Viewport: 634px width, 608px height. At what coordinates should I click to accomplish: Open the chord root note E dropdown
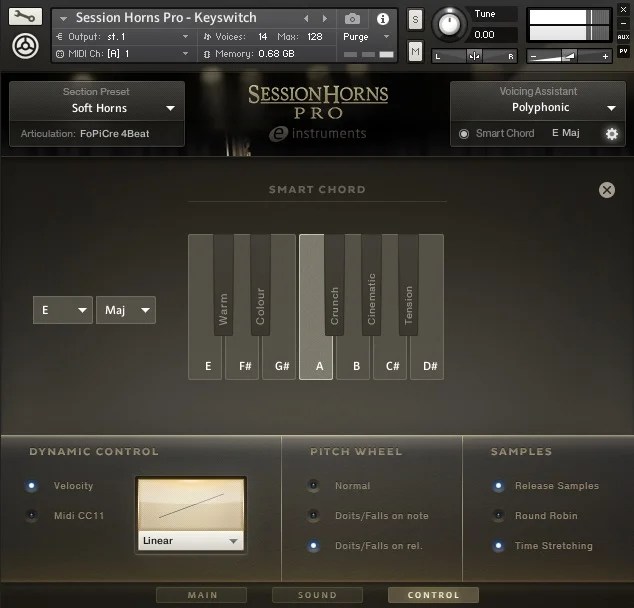(63, 310)
